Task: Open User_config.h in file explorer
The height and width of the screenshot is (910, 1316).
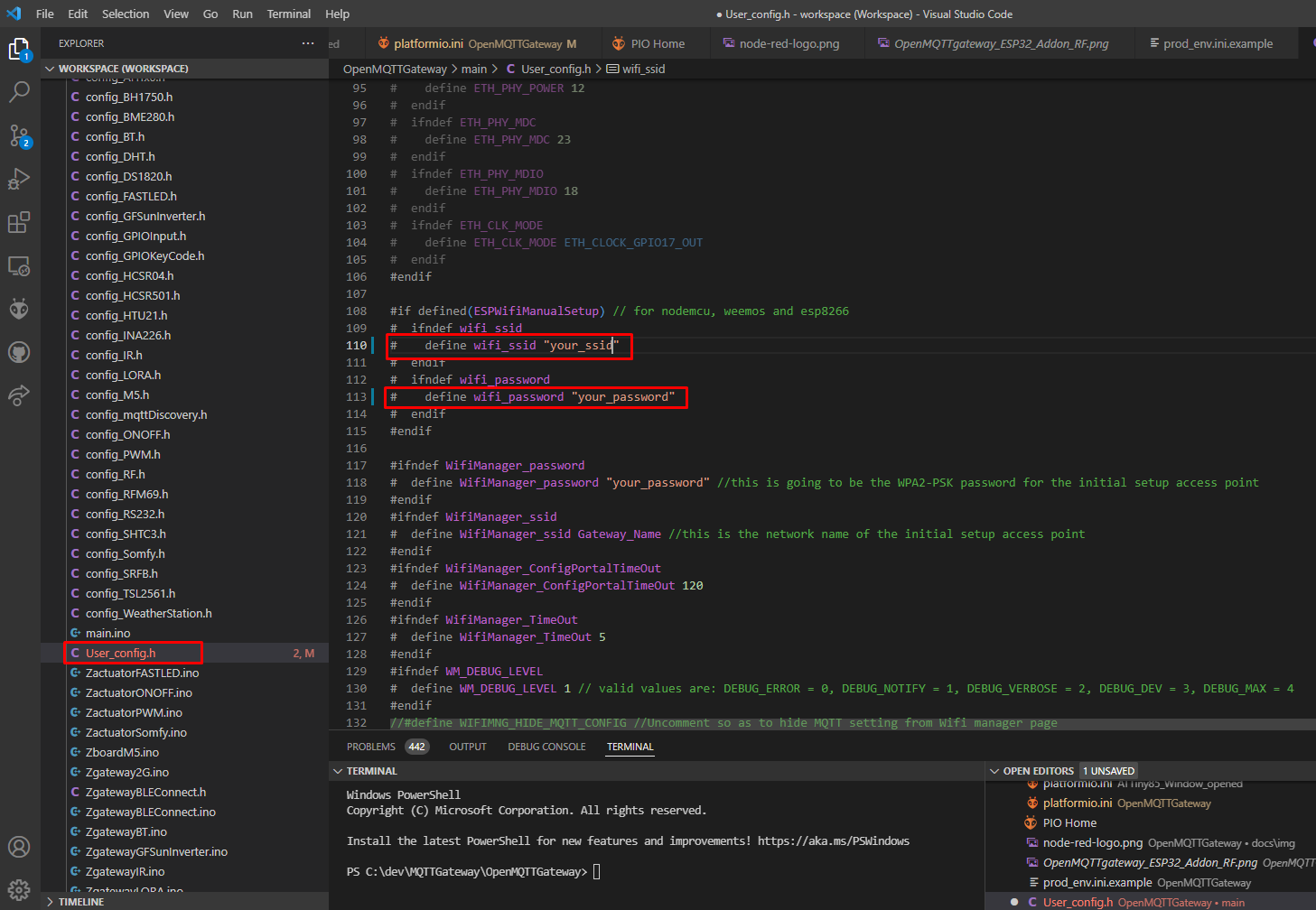Action: (185, 653)
